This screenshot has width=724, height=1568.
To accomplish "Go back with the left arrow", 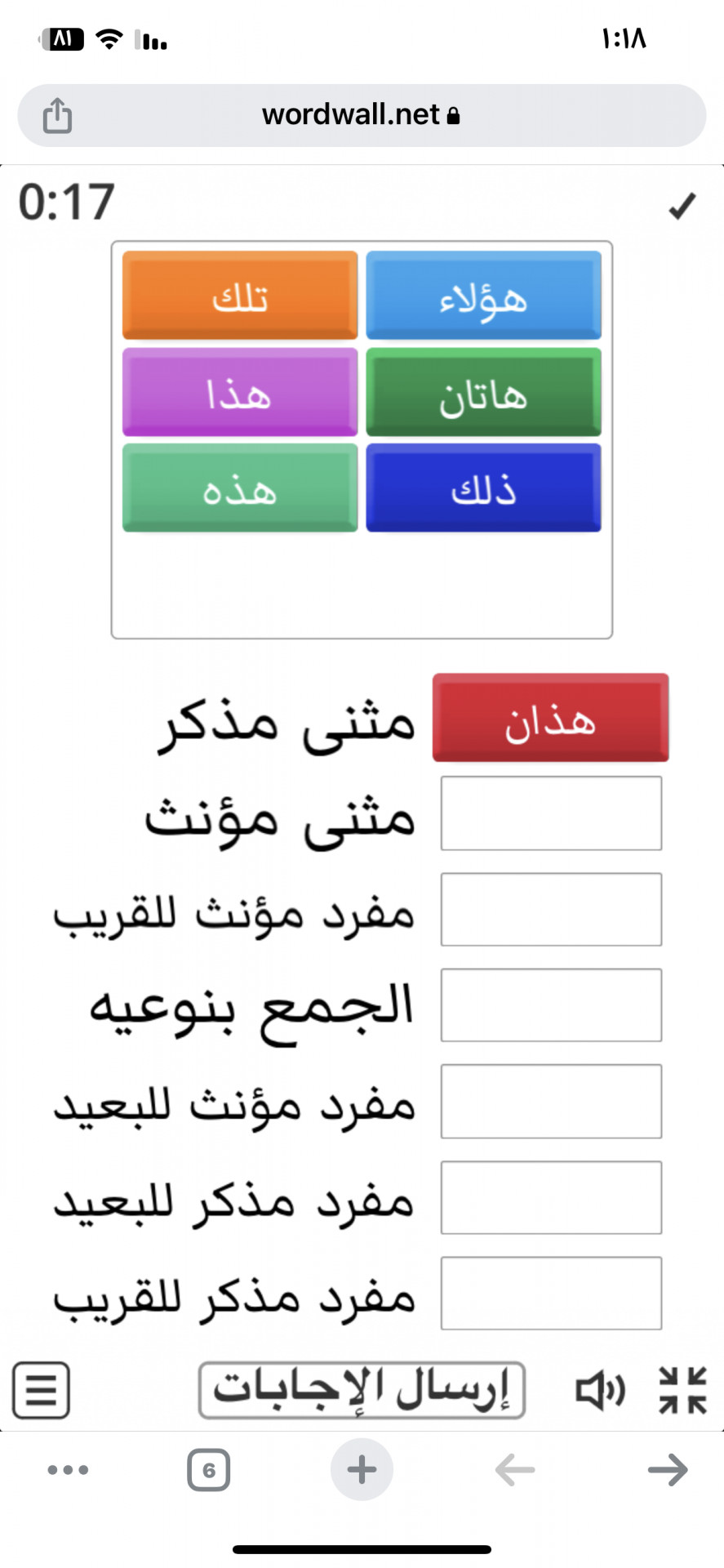I will [515, 1470].
